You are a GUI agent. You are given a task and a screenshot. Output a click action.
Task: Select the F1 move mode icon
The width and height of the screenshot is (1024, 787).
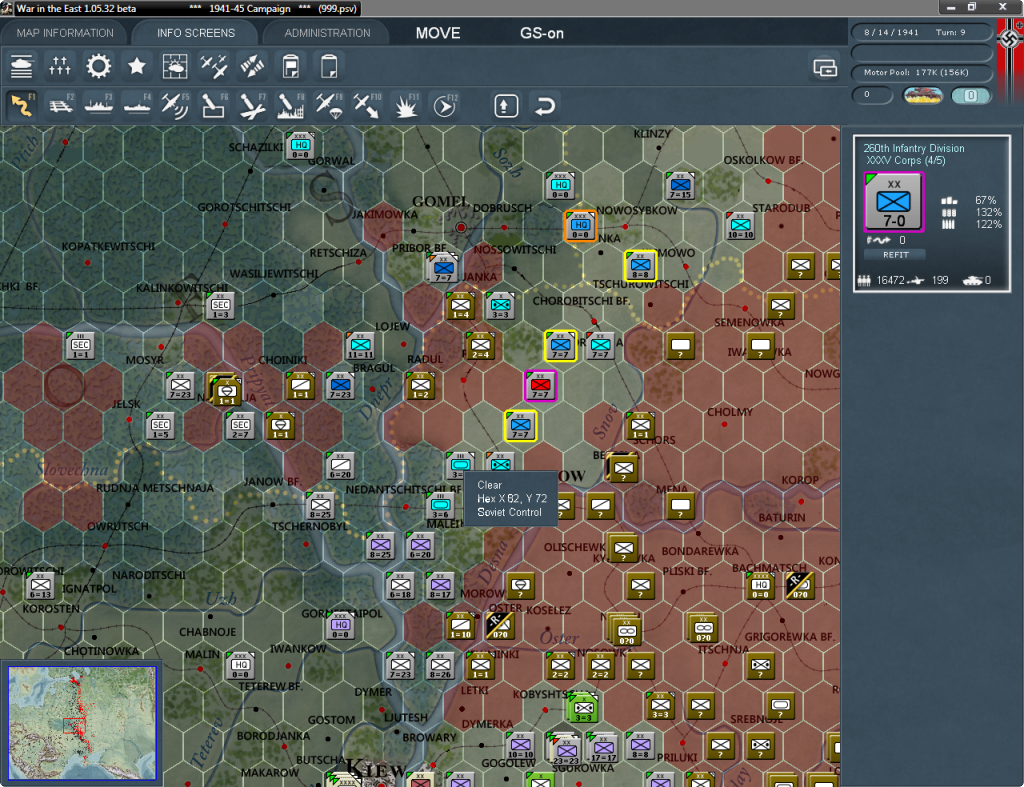point(22,106)
